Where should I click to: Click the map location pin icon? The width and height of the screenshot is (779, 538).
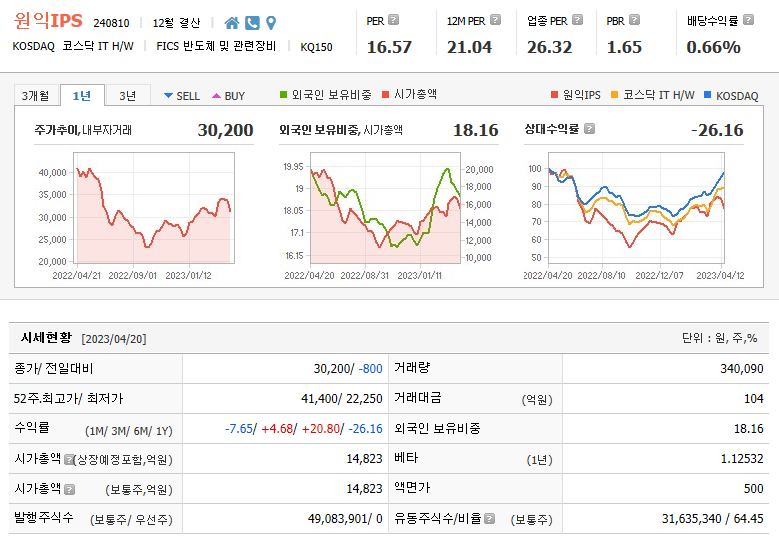pos(271,23)
